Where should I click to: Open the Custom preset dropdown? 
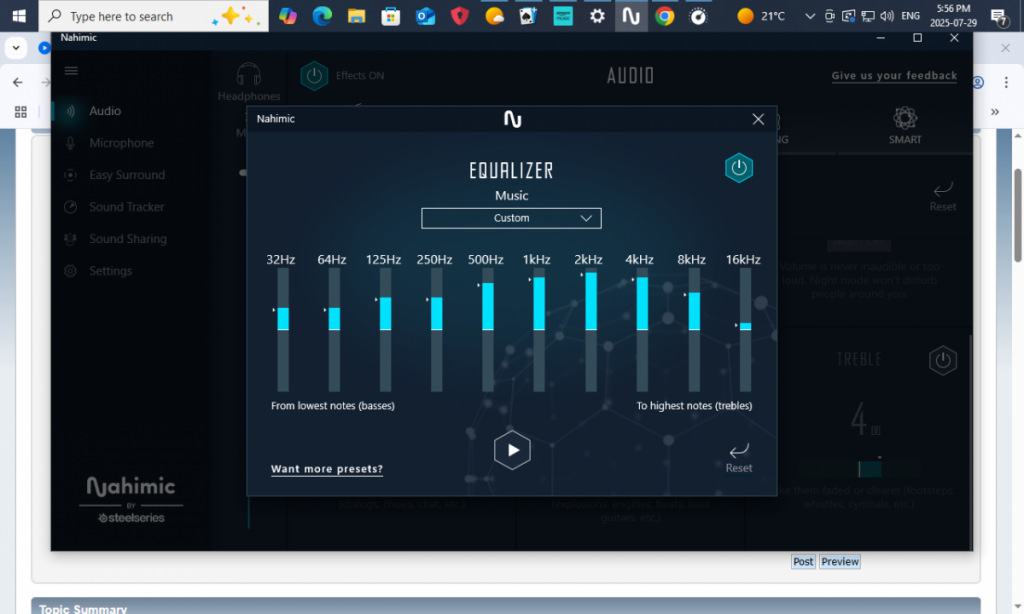pos(511,218)
